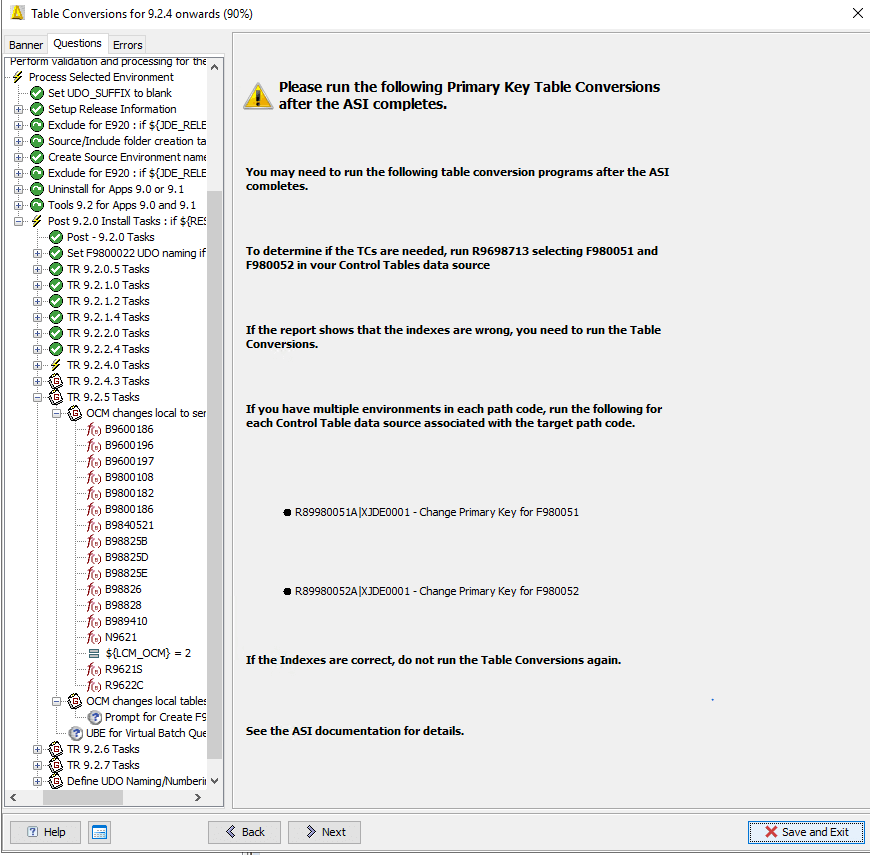The height and width of the screenshot is (855, 870).
Task: Click tree vertical scrollbar up arrow
Action: coord(215,67)
